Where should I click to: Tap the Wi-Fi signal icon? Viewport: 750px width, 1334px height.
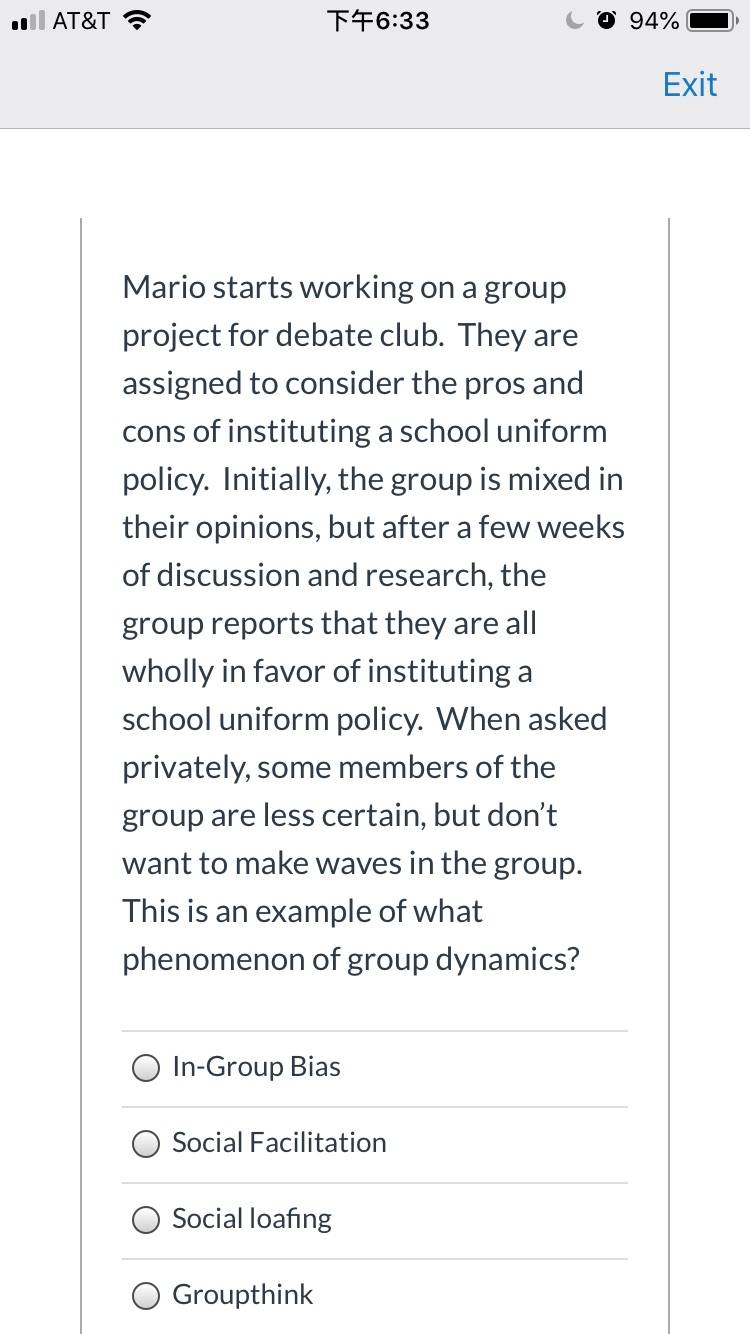pyautogui.click(x=137, y=20)
